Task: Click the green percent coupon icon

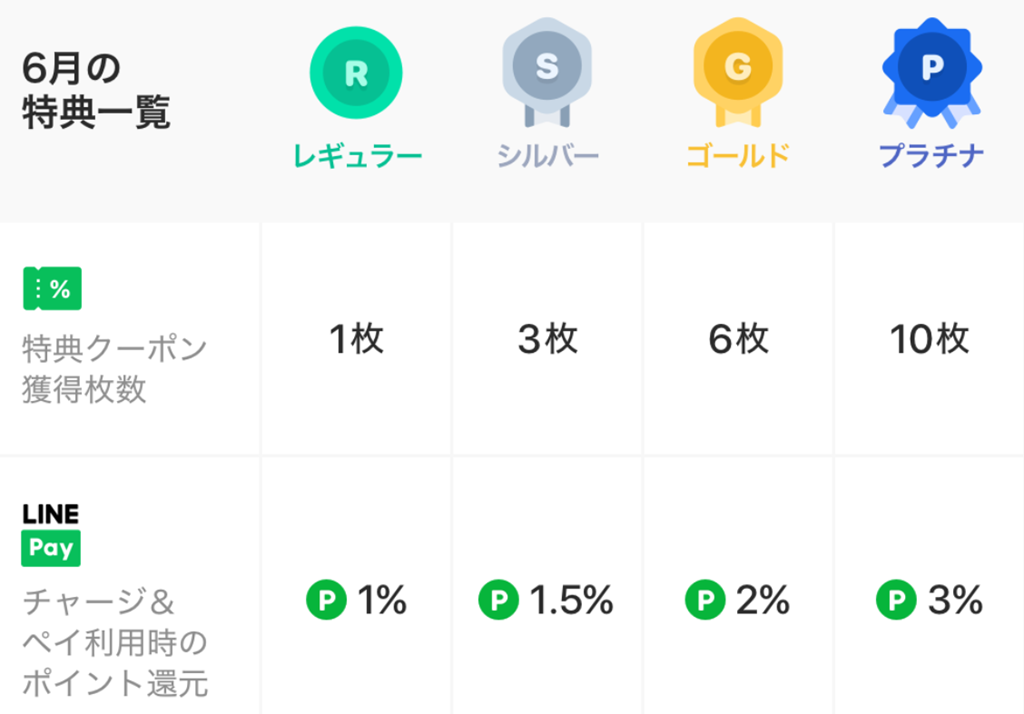Action: [52, 288]
